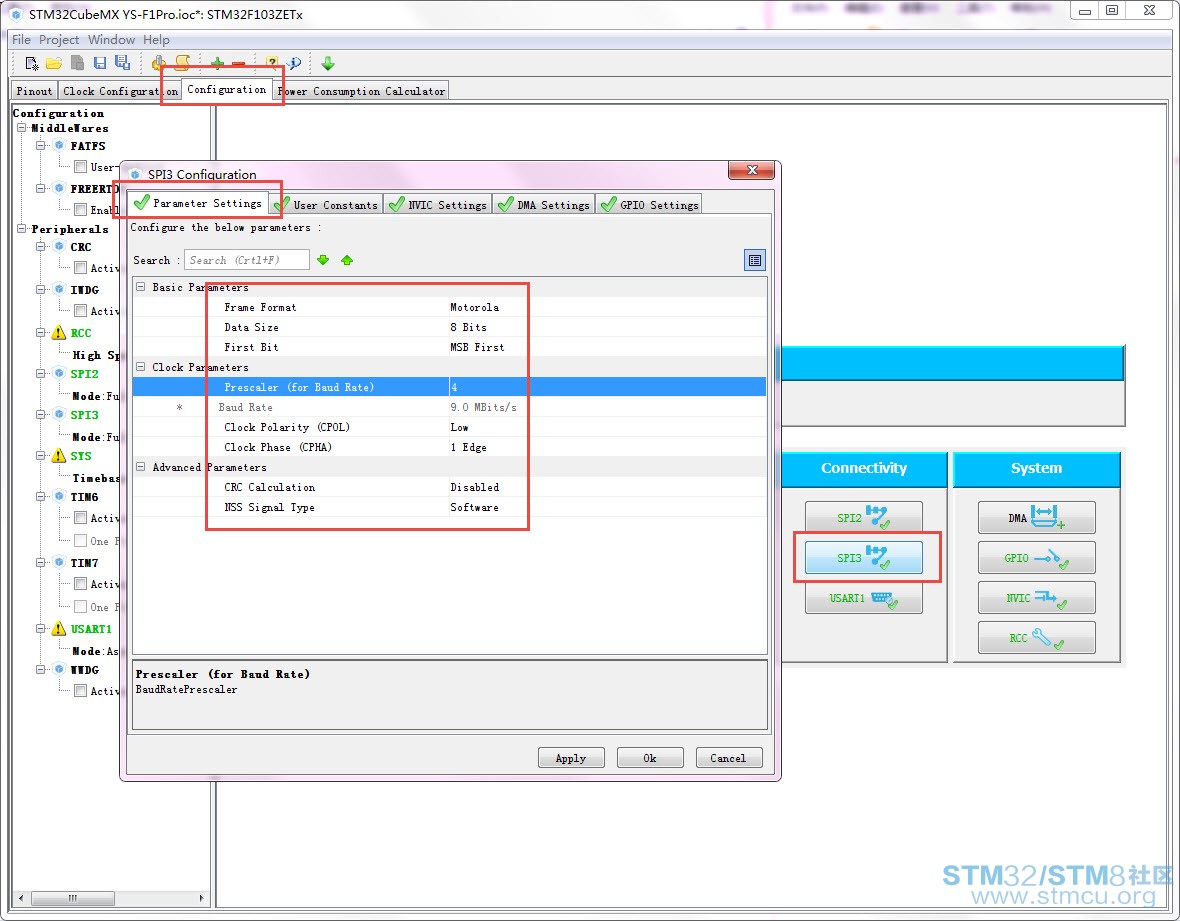Collapse the Peripherals tree node

pyautogui.click(x=22, y=229)
